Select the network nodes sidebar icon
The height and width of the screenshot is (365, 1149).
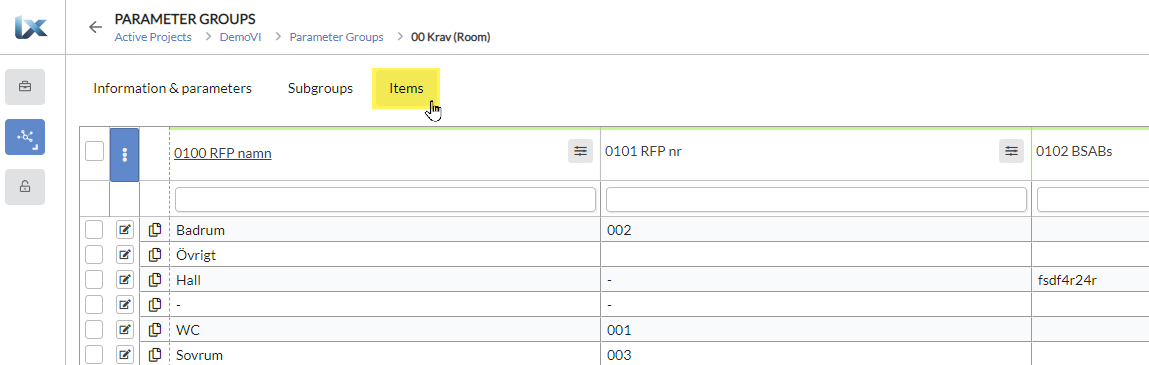click(25, 137)
